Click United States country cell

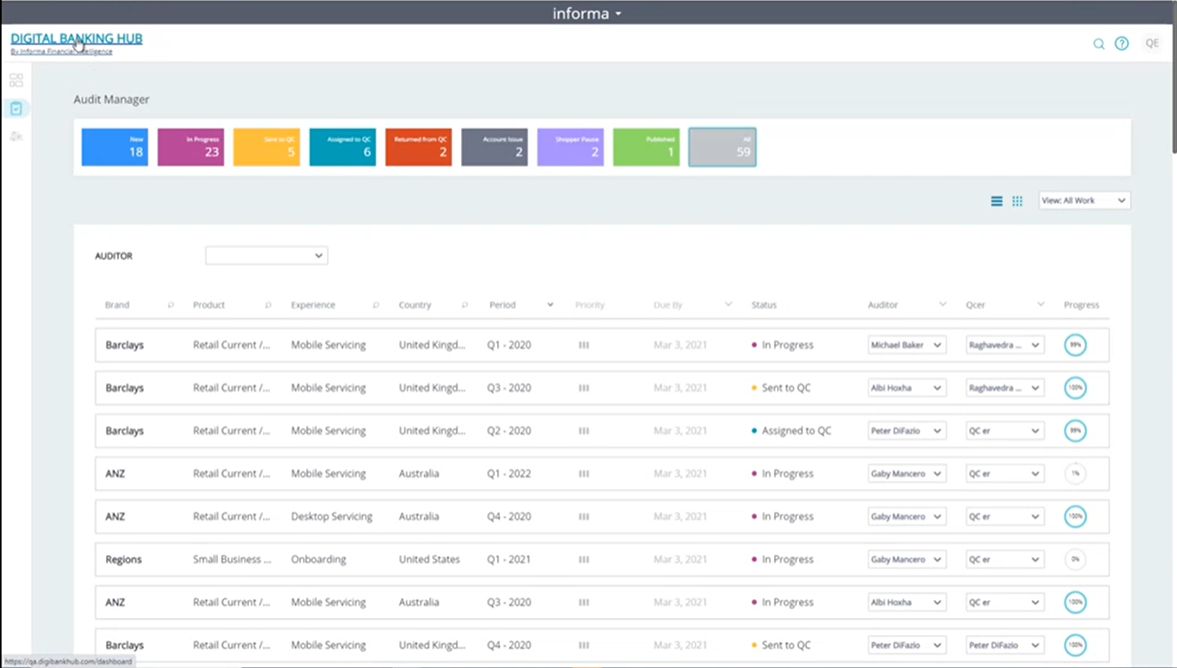coord(429,559)
